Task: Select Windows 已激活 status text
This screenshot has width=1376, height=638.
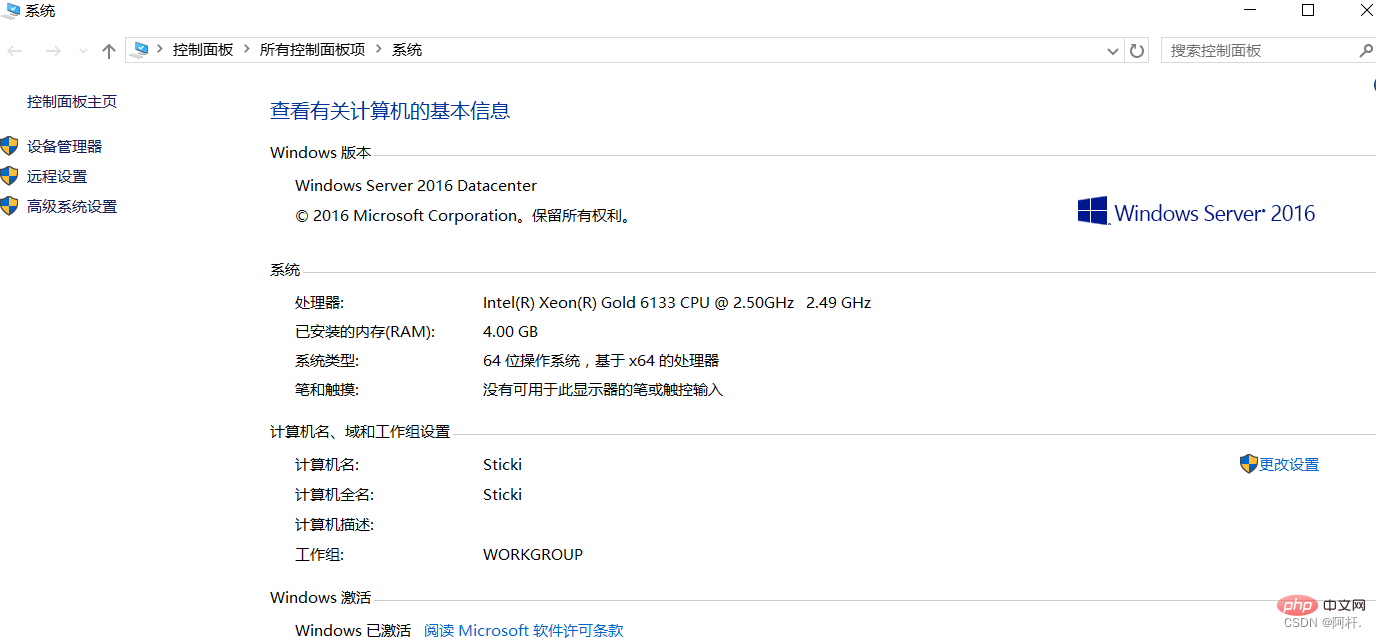Action: click(353, 630)
